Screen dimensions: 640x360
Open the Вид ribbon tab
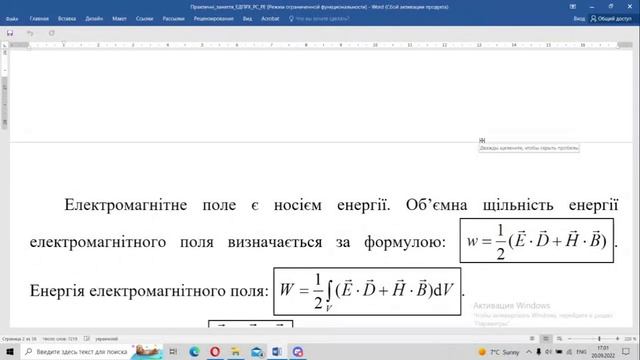tap(247, 19)
